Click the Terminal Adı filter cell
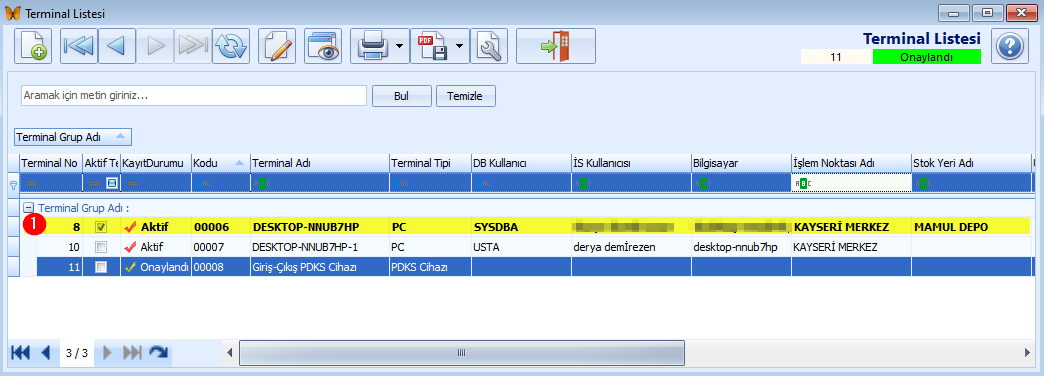The image size is (1044, 376). point(320,182)
